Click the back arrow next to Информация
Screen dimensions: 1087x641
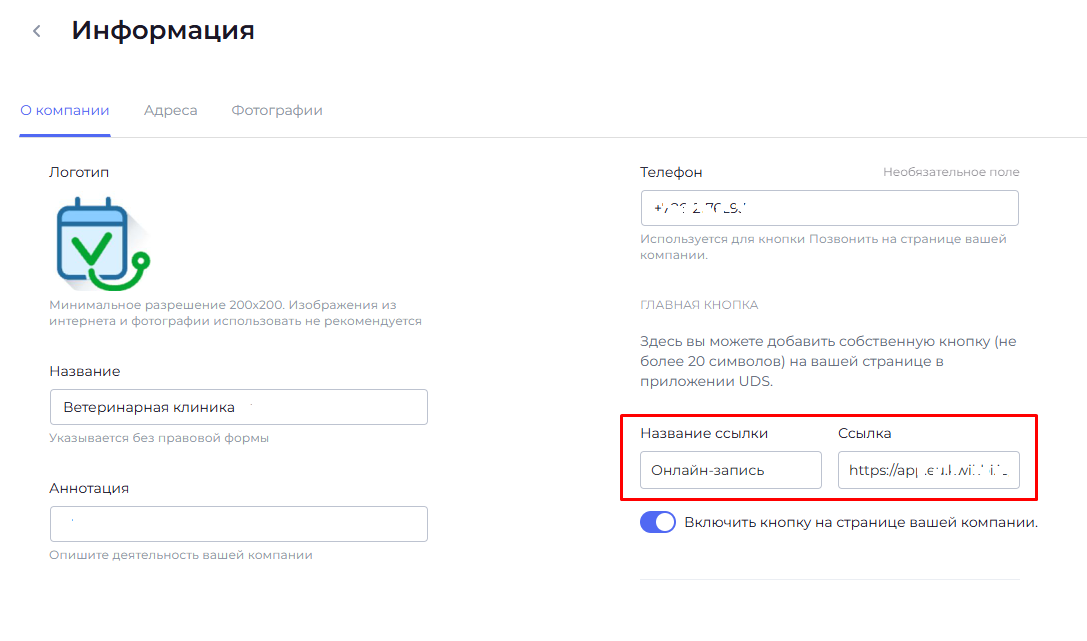(37, 31)
